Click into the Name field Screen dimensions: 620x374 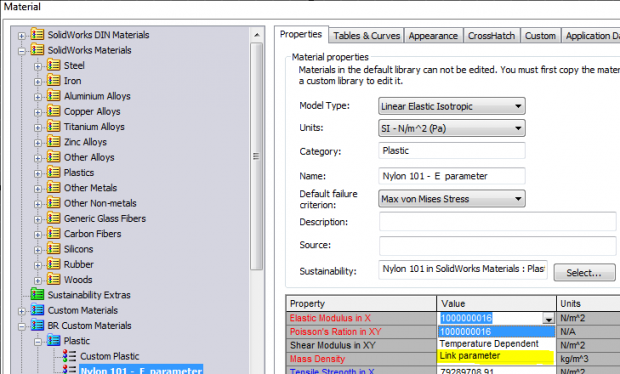(x=452, y=176)
